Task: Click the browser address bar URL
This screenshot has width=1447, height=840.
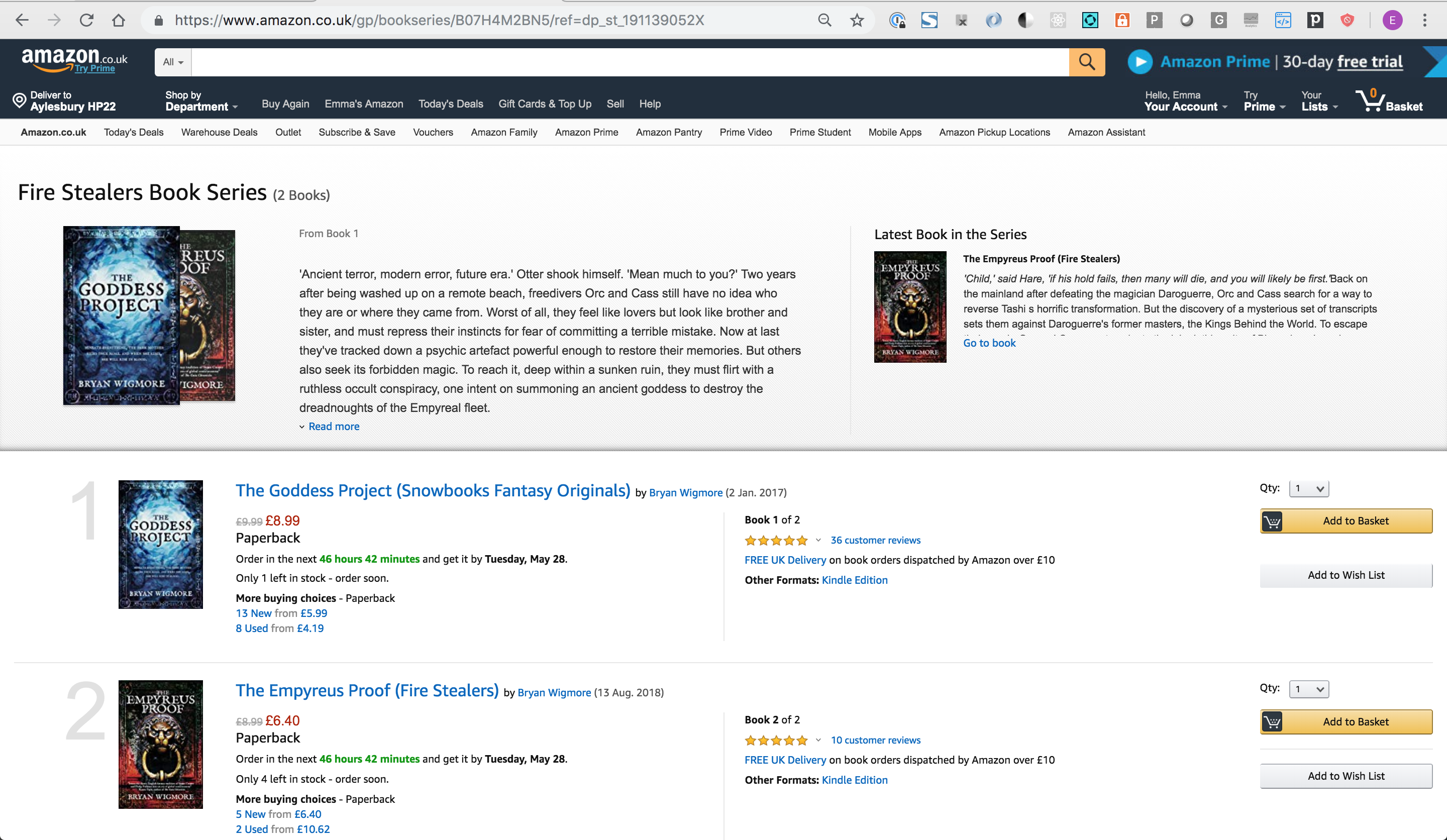Action: pyautogui.click(x=439, y=20)
